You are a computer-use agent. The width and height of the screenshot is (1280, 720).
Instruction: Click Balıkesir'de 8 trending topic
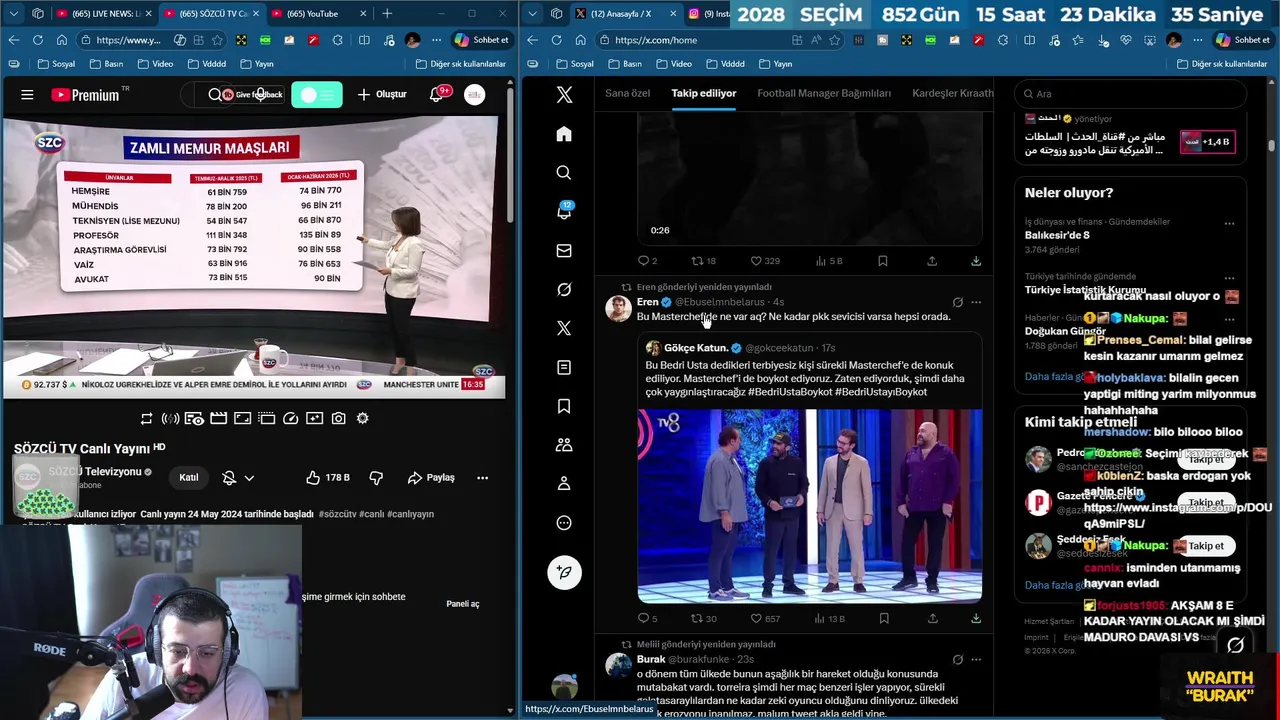(1057, 235)
